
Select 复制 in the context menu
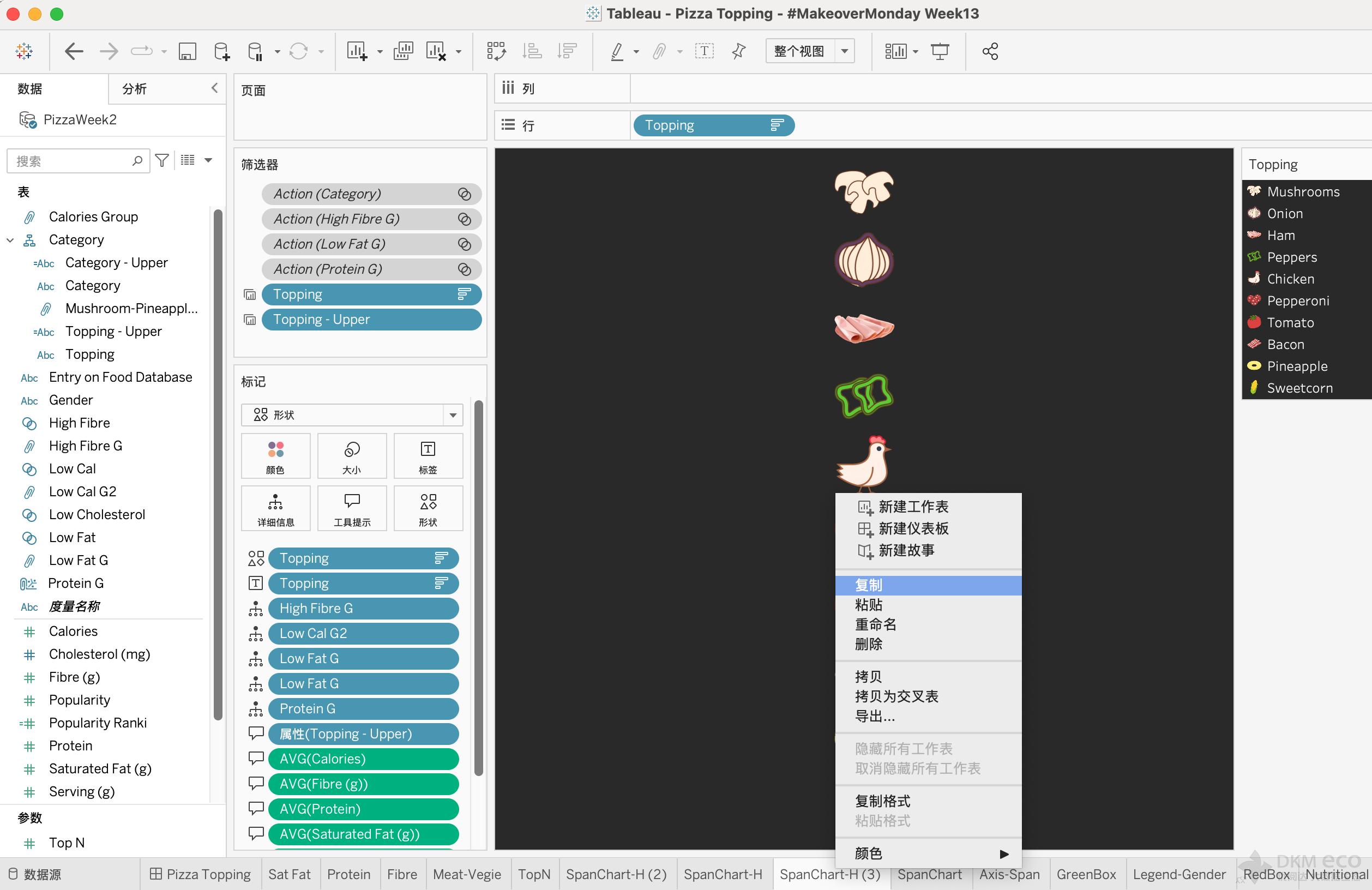pyautogui.click(x=868, y=585)
